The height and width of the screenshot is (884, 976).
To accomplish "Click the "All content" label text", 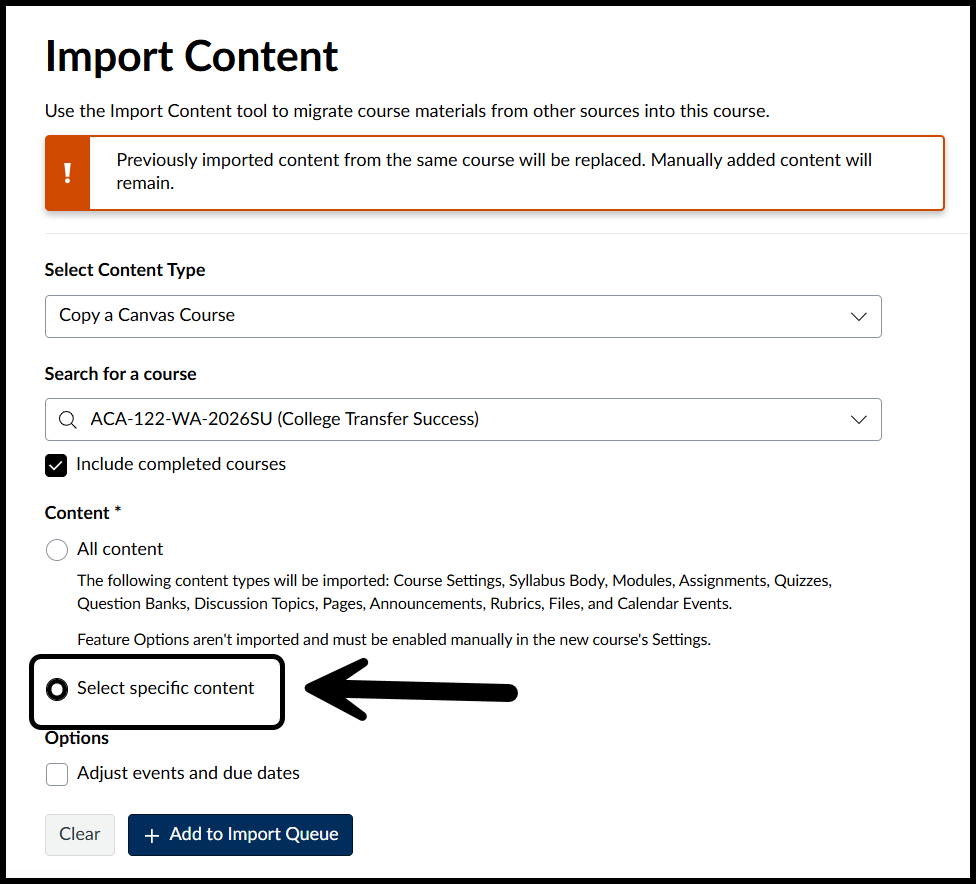I will pyautogui.click(x=120, y=549).
